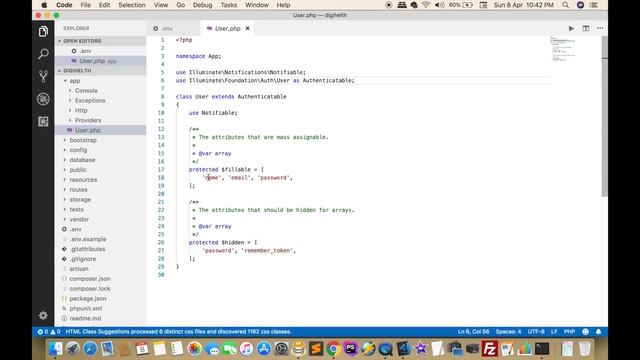
Task: Open the Selection menu
Action: pyautogui.click(x=131, y=5)
